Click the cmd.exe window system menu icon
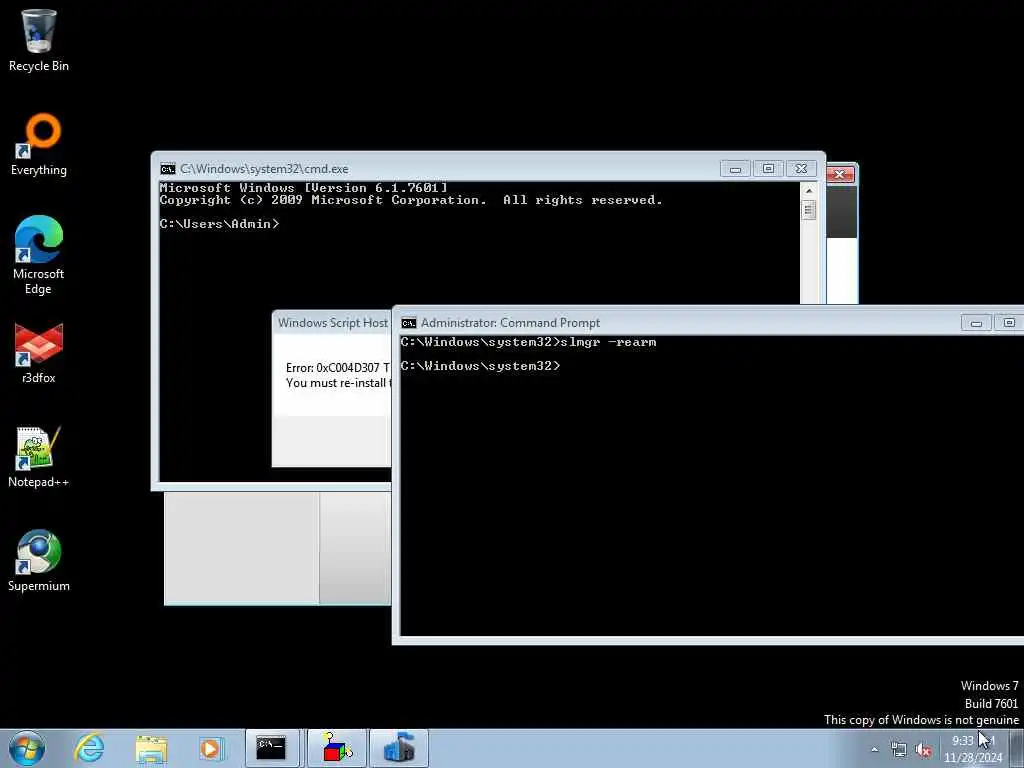This screenshot has width=1024, height=768. [x=168, y=169]
